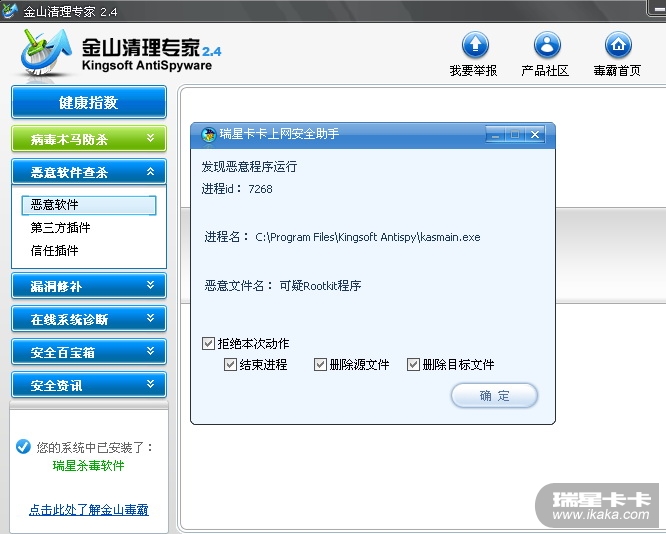This screenshot has height=534, width=666.
Task: Select 信任插件 in the sidebar
Action: [54, 251]
